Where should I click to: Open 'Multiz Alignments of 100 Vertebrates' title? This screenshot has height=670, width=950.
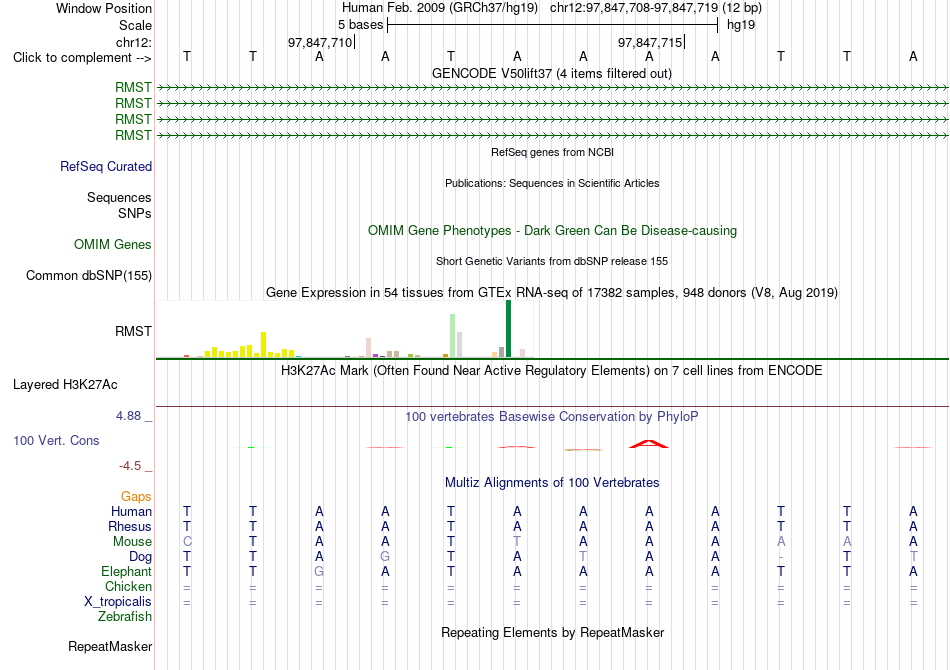[552, 483]
